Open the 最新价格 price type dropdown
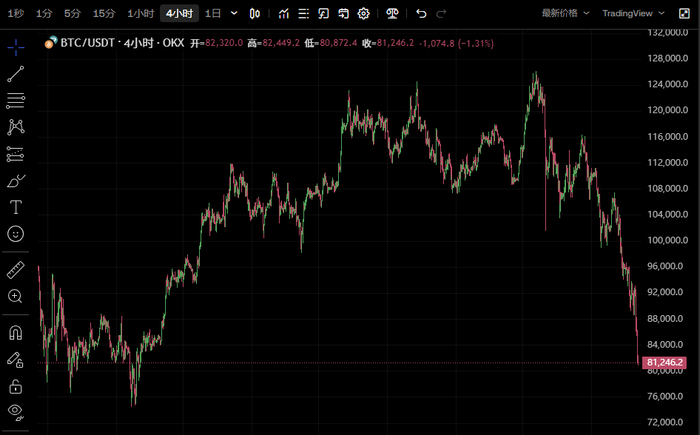Image resolution: width=700 pixels, height=435 pixels. pyautogui.click(x=565, y=14)
